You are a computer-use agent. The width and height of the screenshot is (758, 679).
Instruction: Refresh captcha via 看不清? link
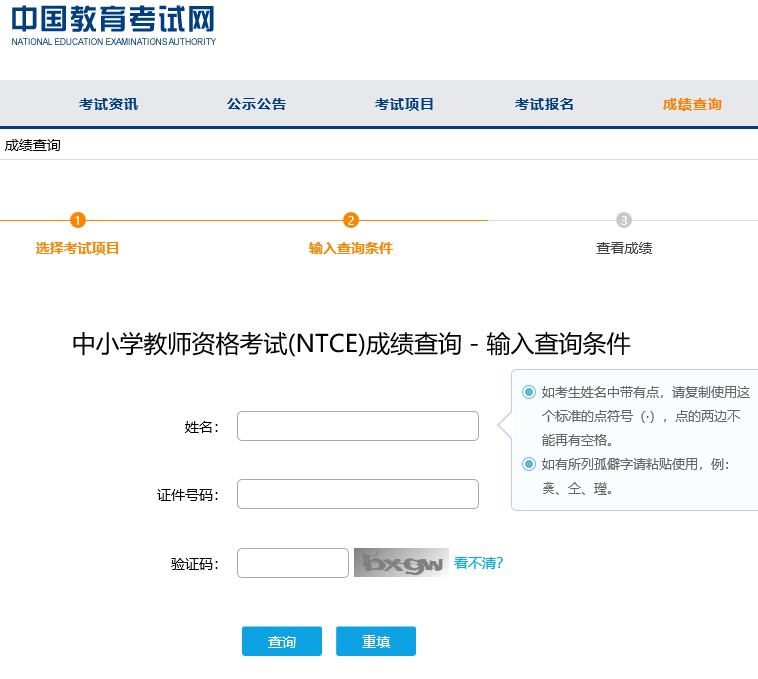(x=478, y=563)
